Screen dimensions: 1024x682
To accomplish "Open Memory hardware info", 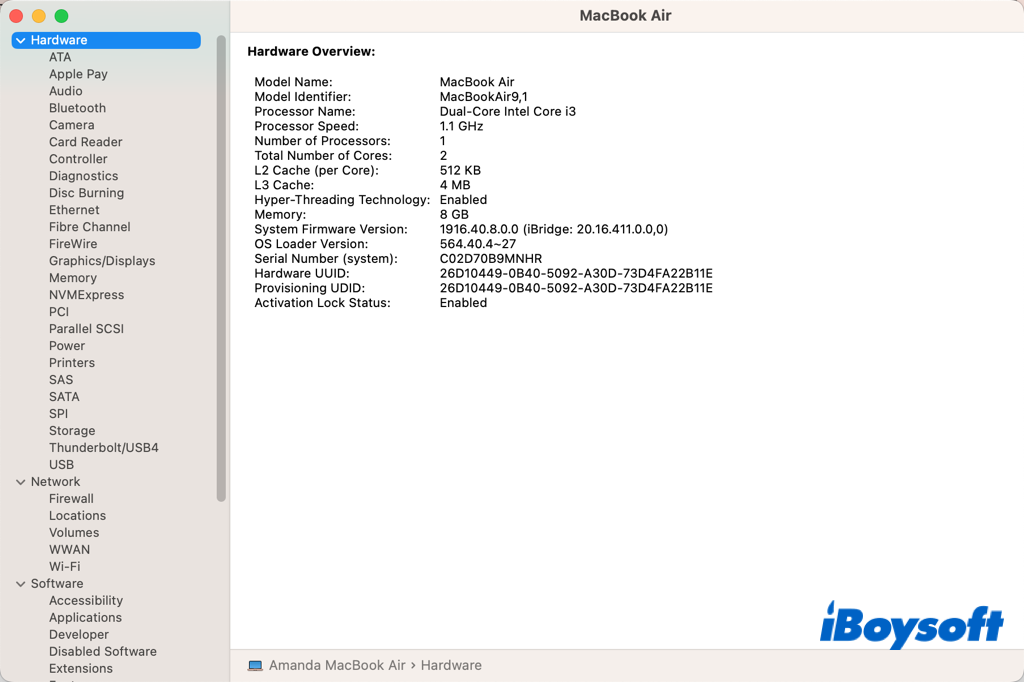I will (72, 278).
